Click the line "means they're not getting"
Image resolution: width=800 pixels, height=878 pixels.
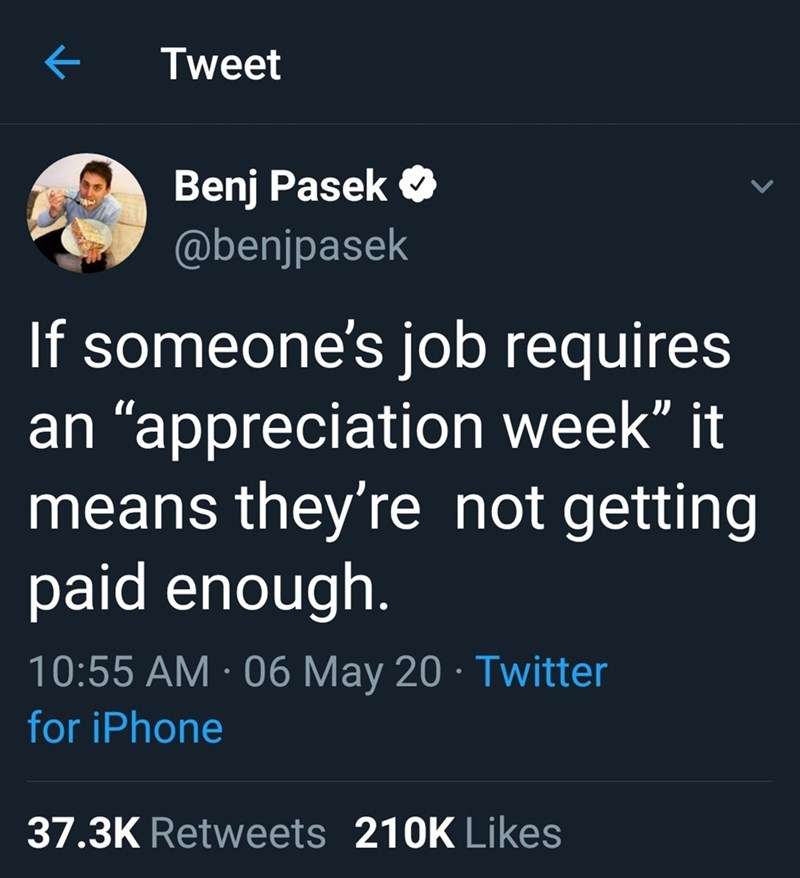pos(392,511)
